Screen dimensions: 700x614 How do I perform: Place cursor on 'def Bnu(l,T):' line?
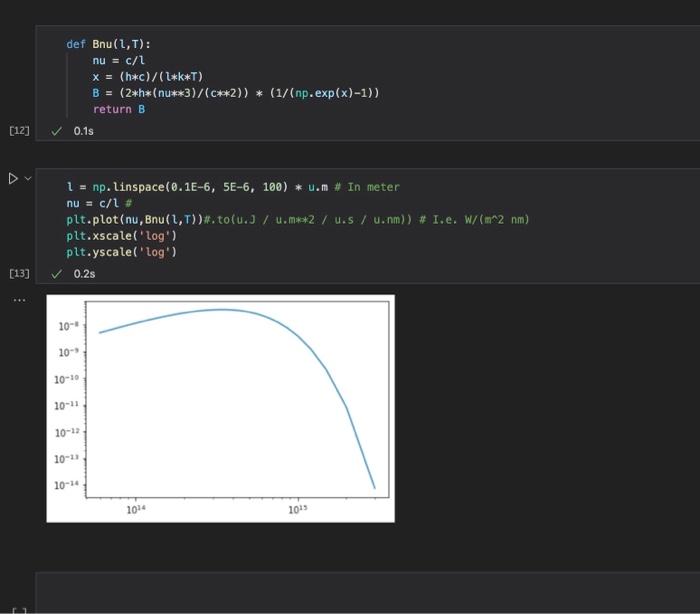[x=108, y=44]
